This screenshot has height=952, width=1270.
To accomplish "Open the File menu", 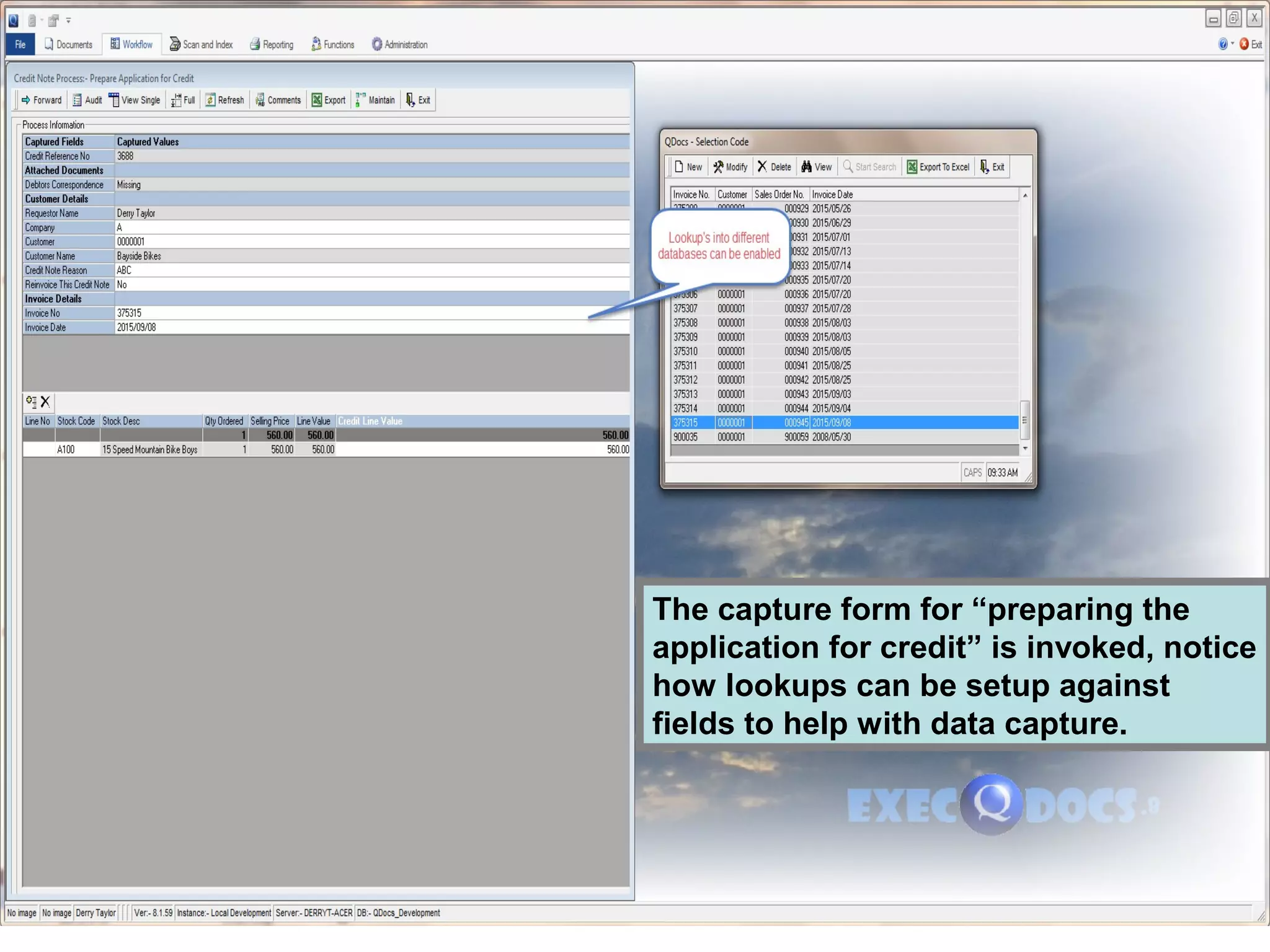I will click(20, 45).
